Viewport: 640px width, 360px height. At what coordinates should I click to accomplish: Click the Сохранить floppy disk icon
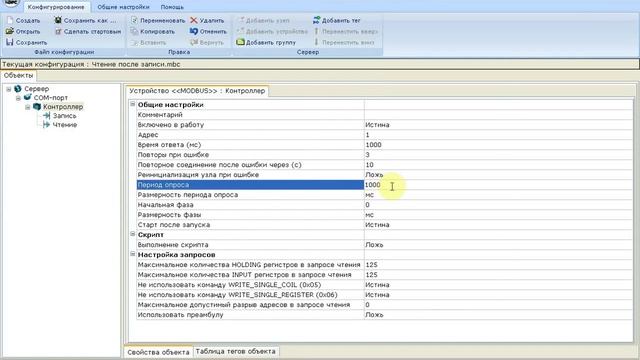10,42
